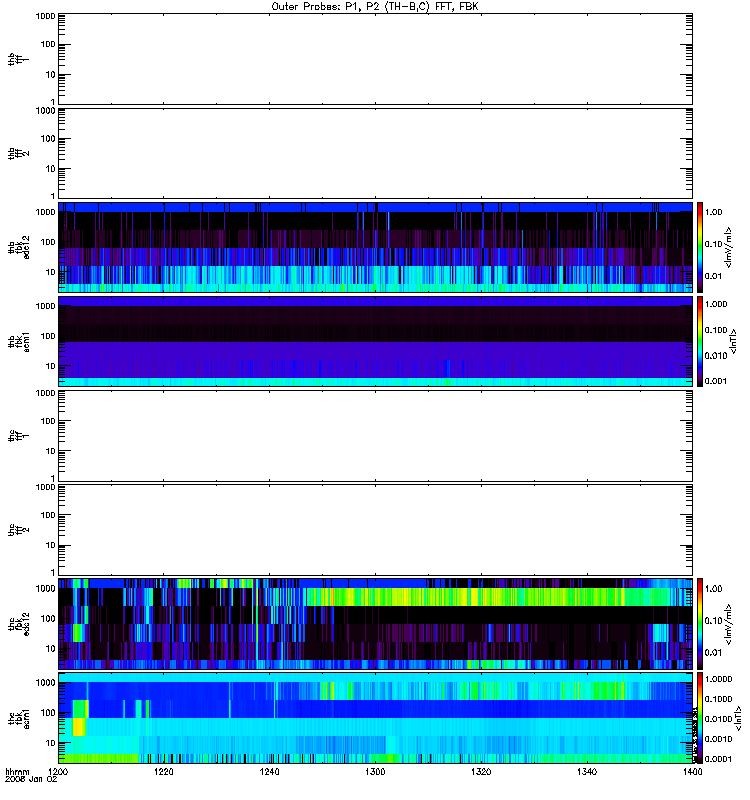Screen dimensions: 750x800
Task: Open the empty thc fff 1 panel
Action: (x=376, y=436)
